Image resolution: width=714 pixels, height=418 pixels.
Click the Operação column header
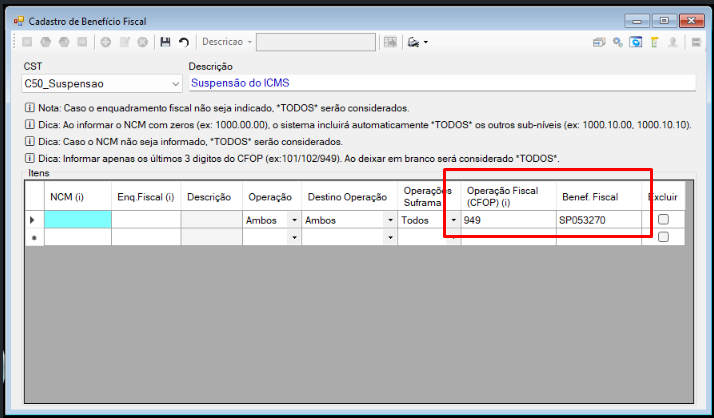point(272,197)
